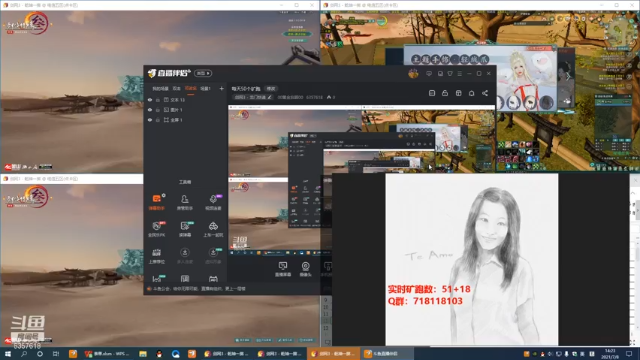
Task: Add a new scene with plus button
Action: pos(221,89)
